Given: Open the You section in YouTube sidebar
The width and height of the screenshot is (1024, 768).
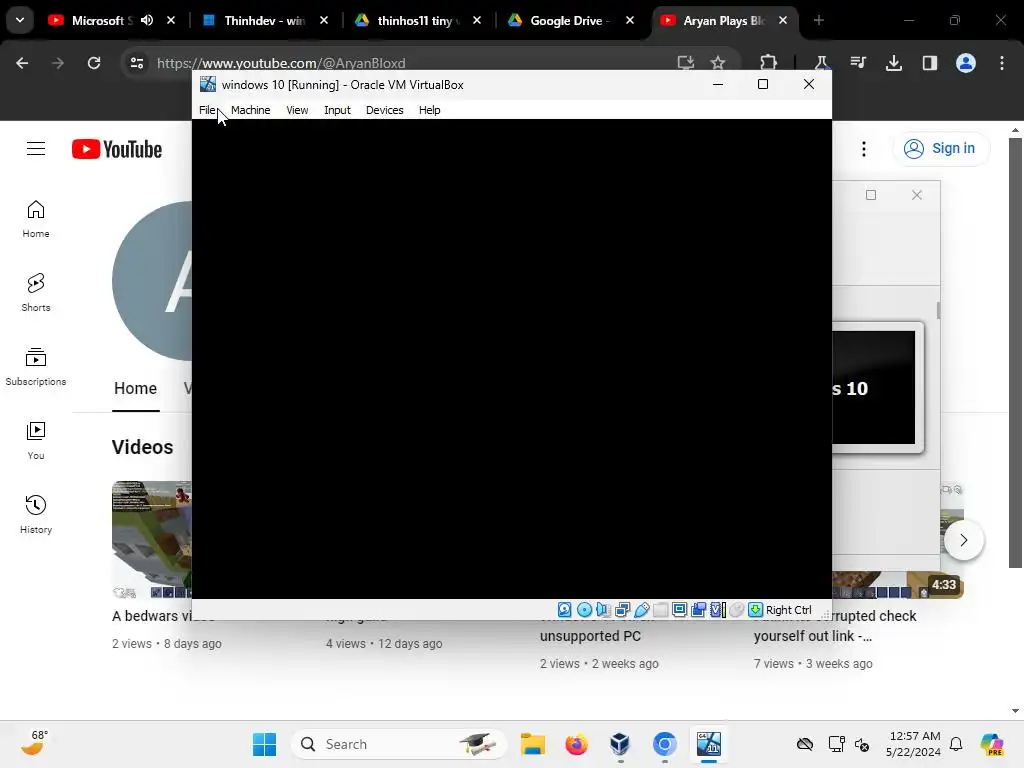Looking at the screenshot, I should (x=36, y=441).
